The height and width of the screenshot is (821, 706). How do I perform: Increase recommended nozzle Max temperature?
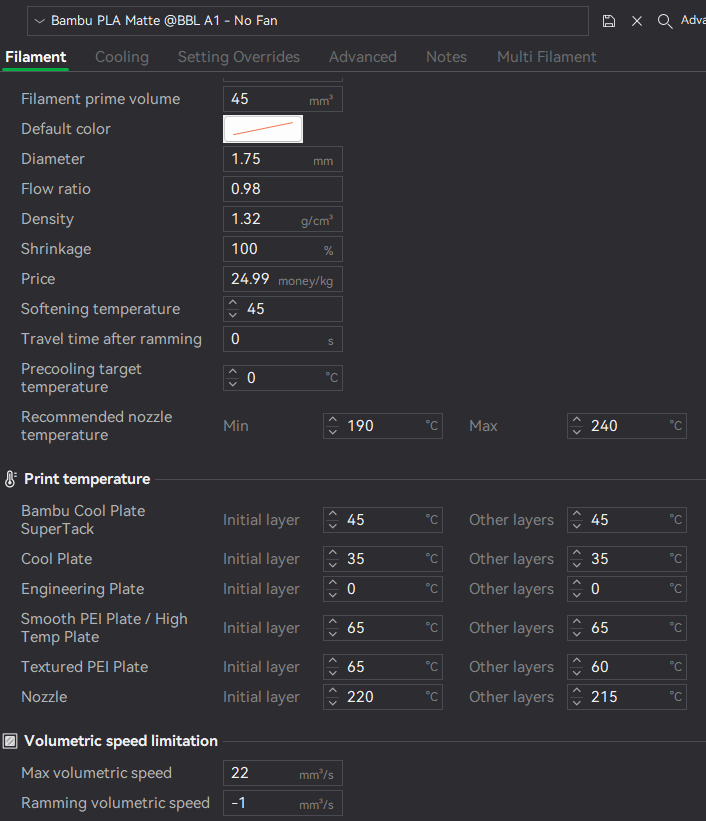tap(577, 420)
